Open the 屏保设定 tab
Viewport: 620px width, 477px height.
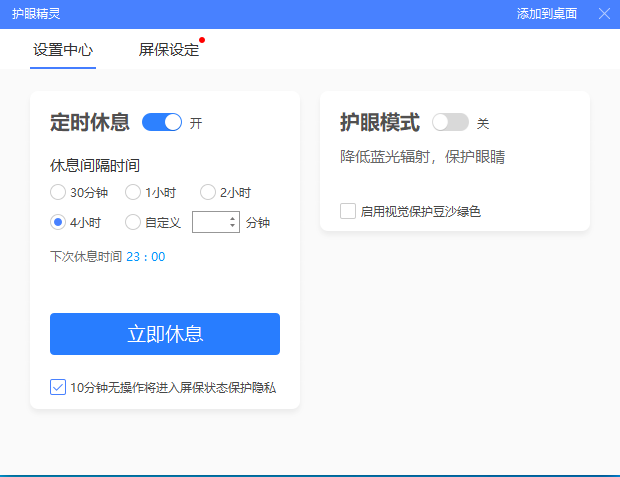[x=168, y=50]
